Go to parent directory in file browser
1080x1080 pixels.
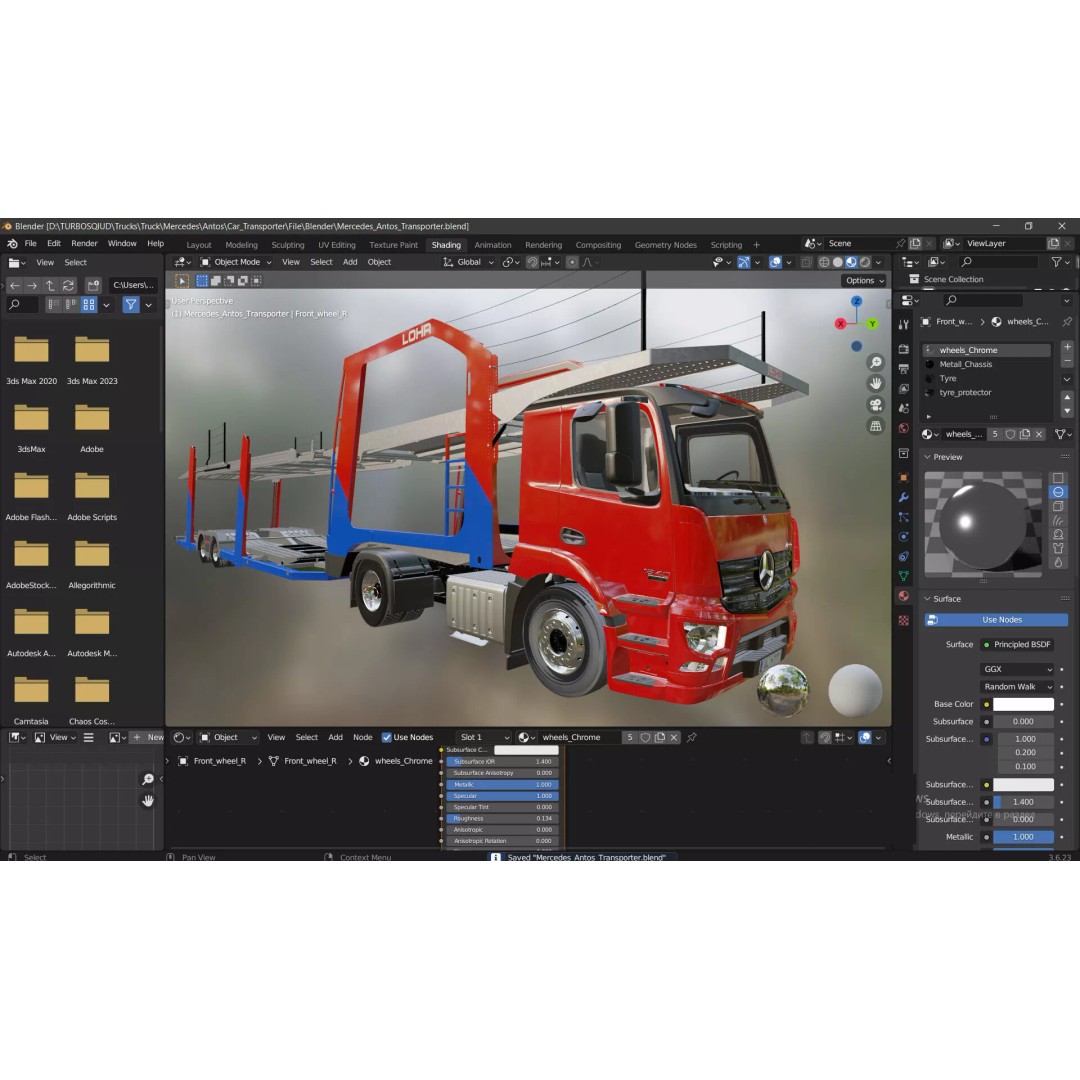click(x=50, y=285)
